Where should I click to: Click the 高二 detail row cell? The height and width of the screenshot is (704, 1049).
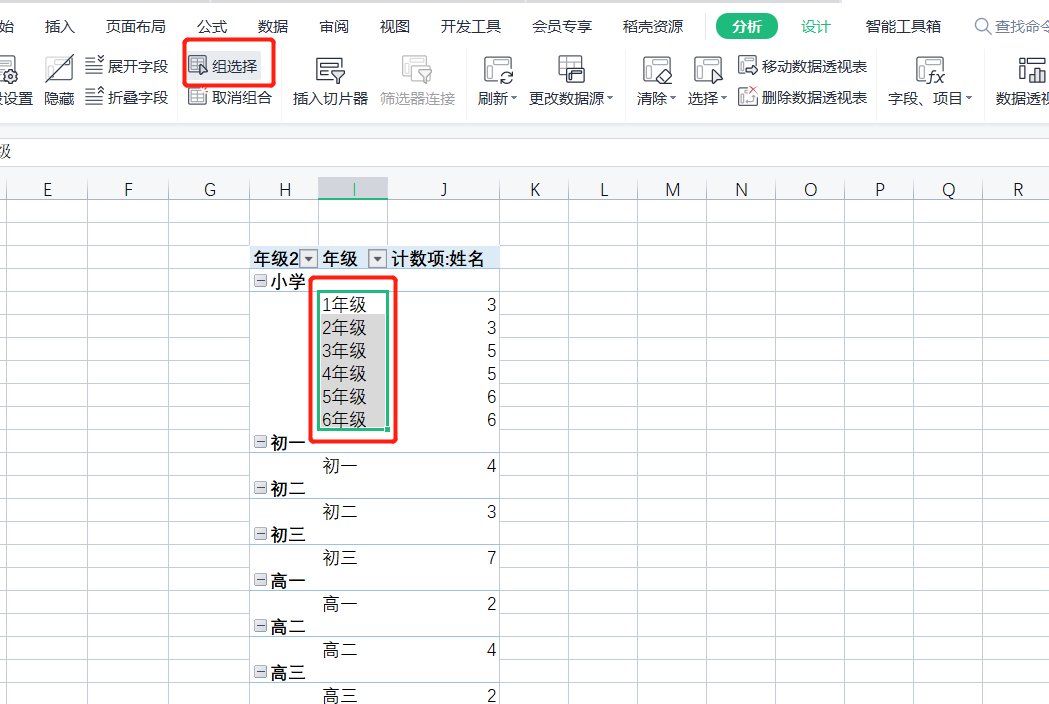pos(353,649)
